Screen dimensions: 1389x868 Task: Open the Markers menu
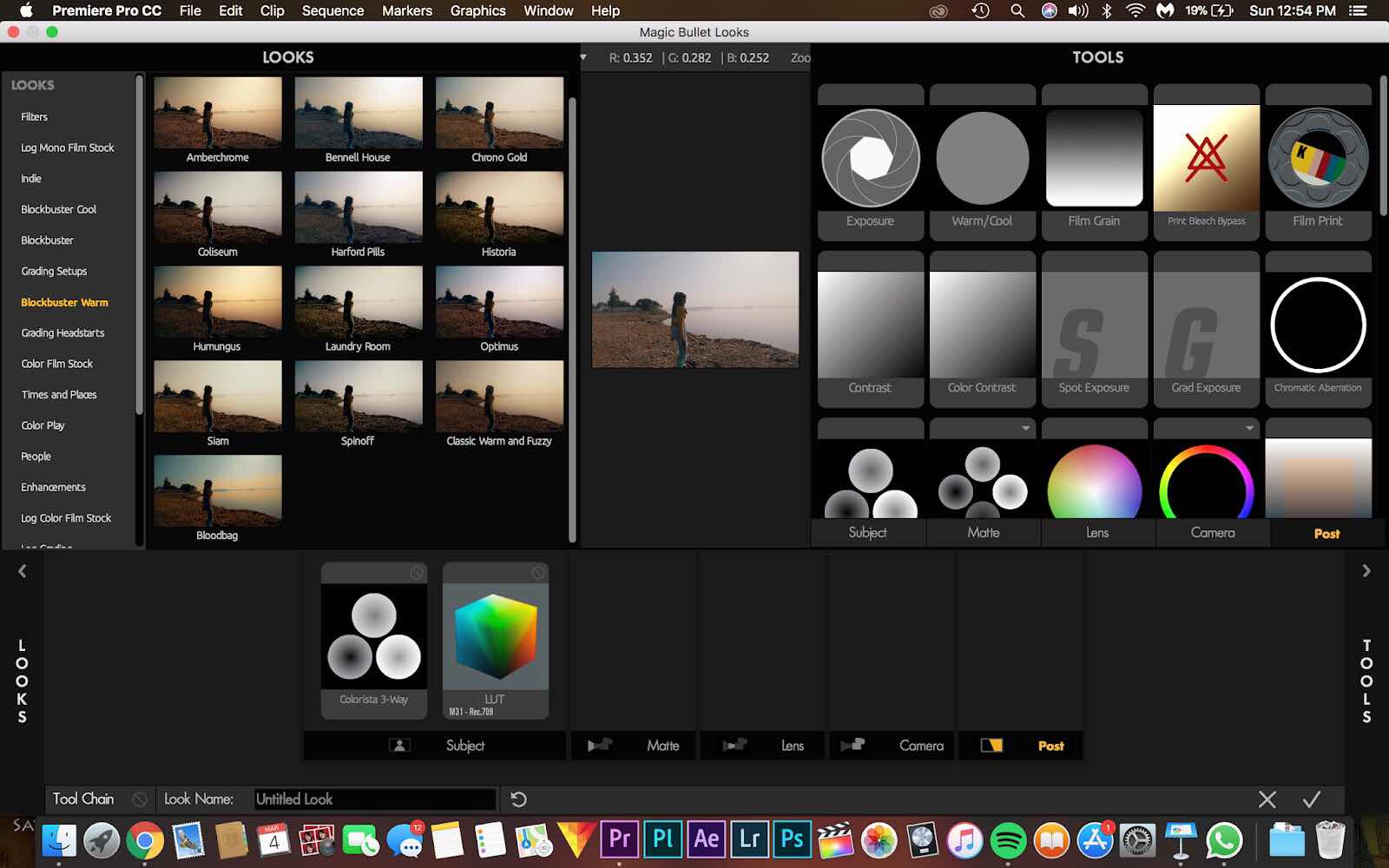tap(407, 10)
